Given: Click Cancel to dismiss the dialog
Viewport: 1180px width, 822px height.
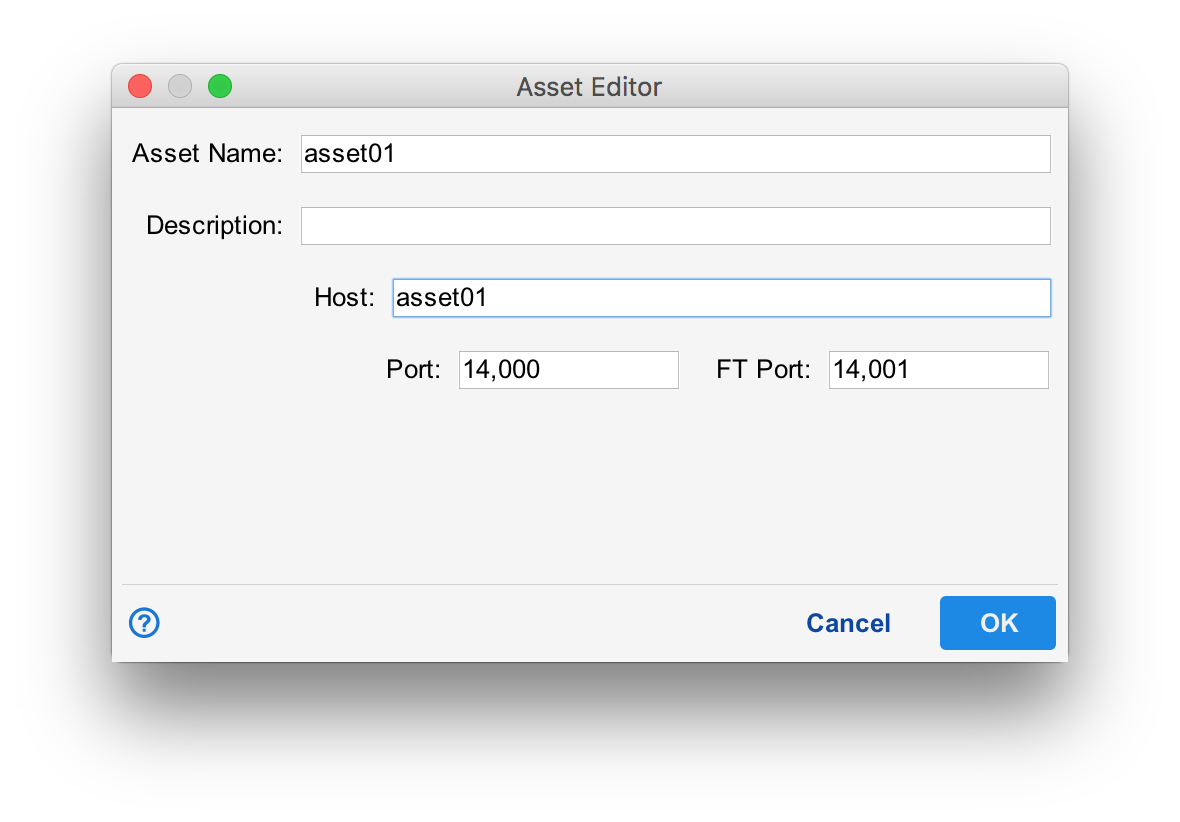Looking at the screenshot, I should [848, 622].
